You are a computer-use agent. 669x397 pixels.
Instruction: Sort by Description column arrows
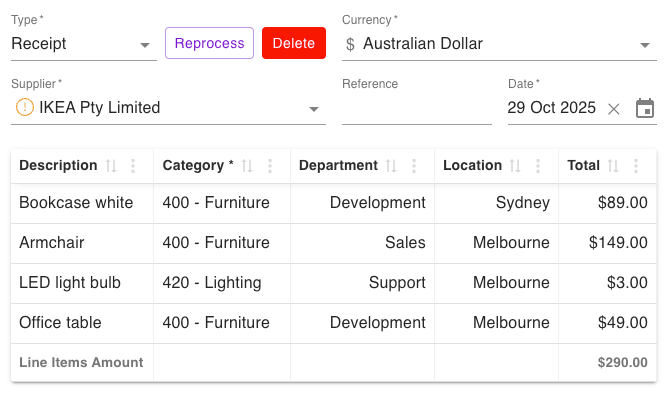[111, 166]
